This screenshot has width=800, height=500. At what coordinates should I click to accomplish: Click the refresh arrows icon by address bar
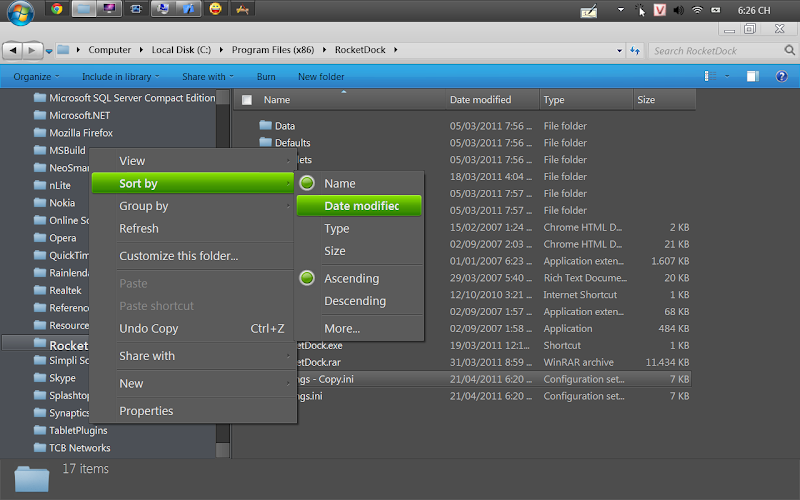pos(635,51)
